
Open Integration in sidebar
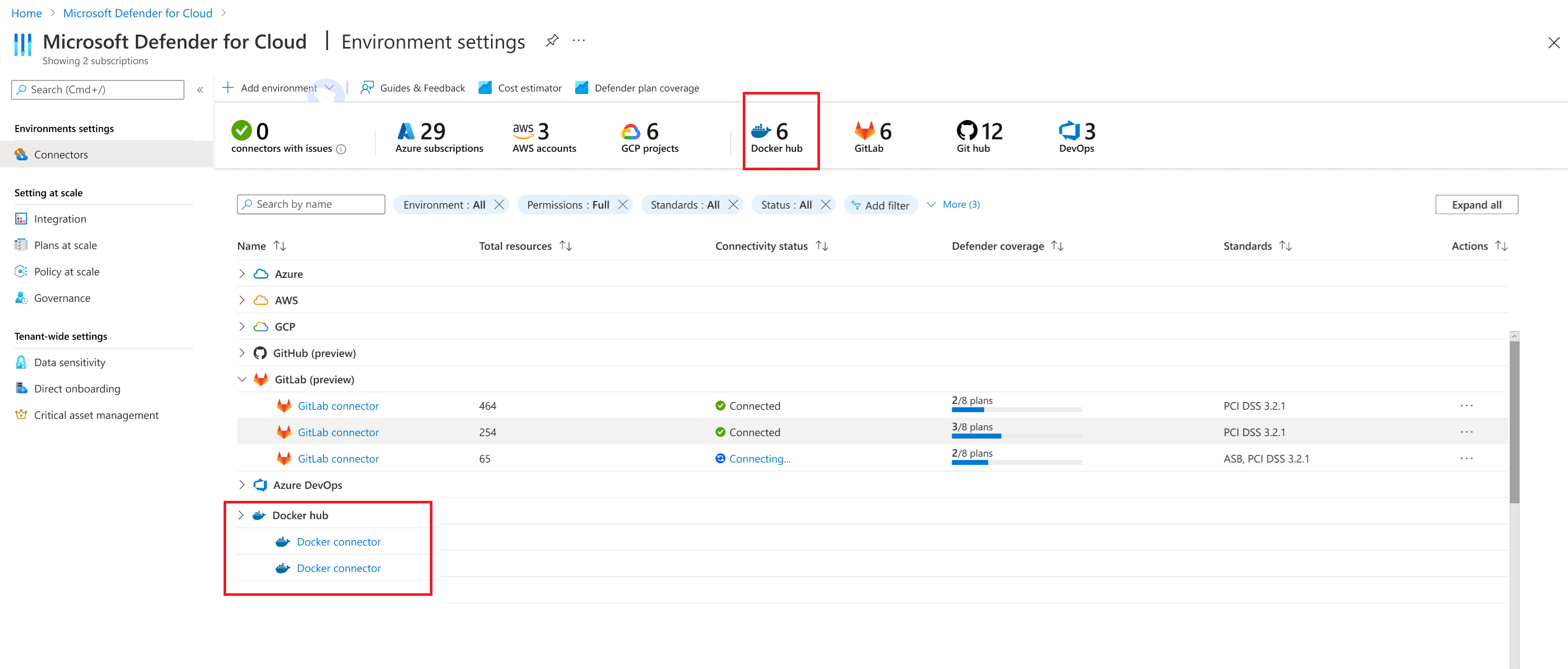[60, 219]
